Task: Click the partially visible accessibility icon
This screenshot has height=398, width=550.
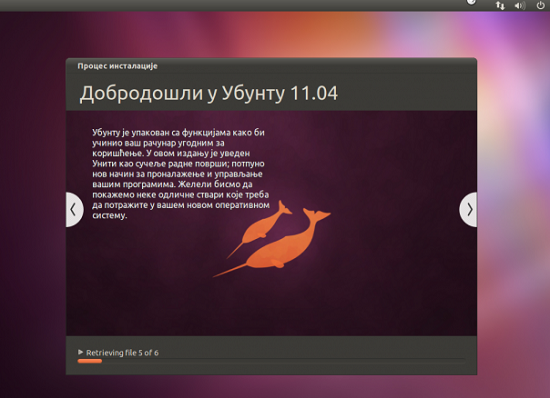Action: click(x=471, y=2)
